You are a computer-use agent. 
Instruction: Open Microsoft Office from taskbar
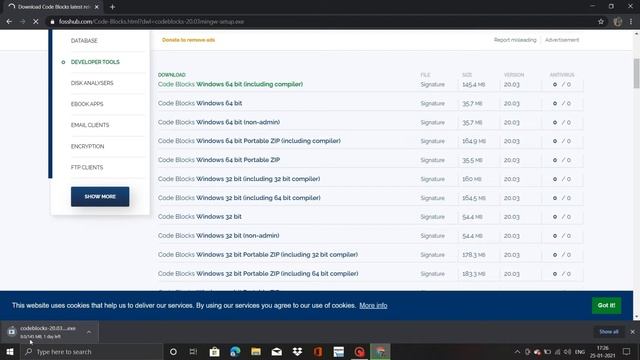click(x=318, y=352)
